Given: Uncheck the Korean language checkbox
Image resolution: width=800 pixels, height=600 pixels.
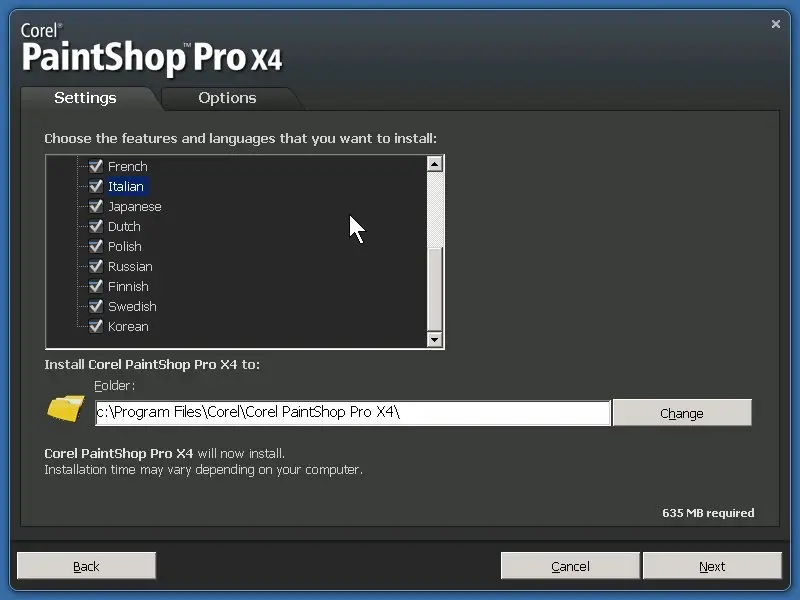Looking at the screenshot, I should (96, 326).
